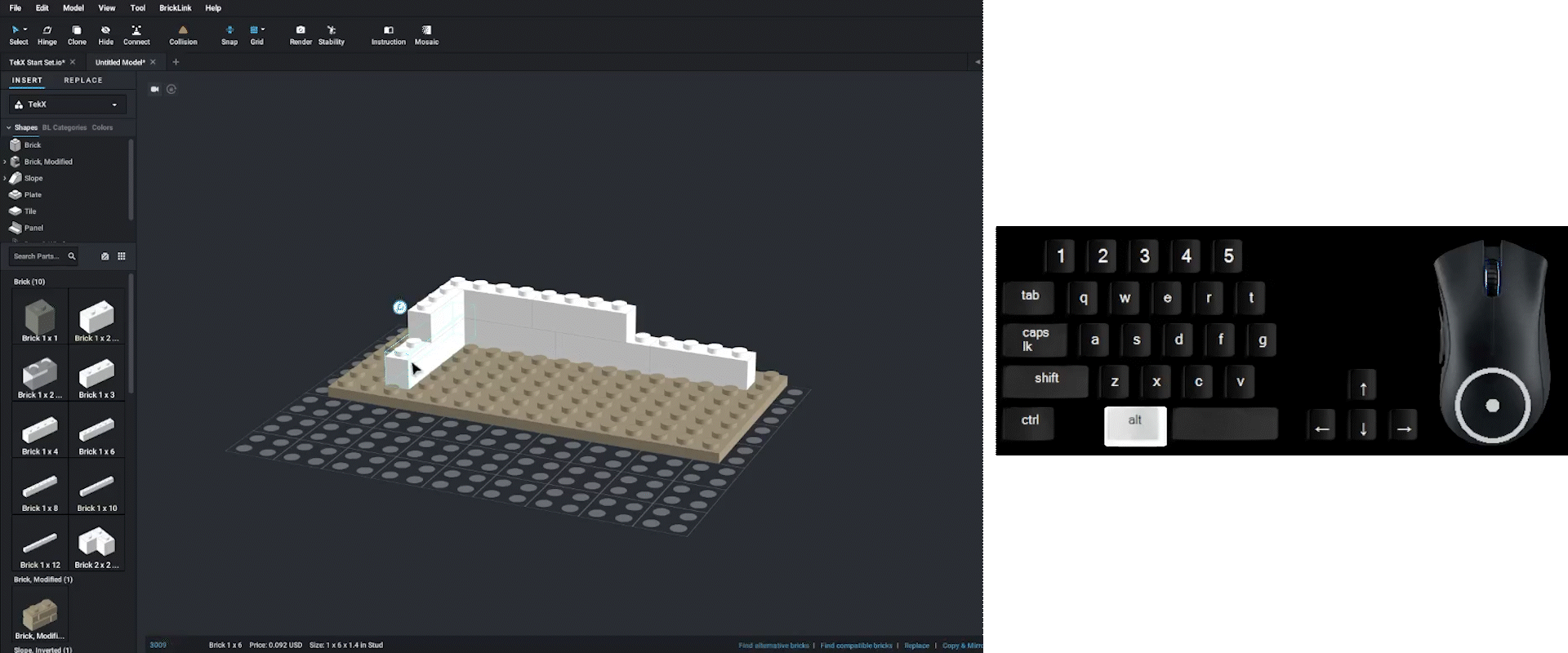Image resolution: width=1568 pixels, height=653 pixels.
Task: Open the Edit menu
Action: coord(42,8)
